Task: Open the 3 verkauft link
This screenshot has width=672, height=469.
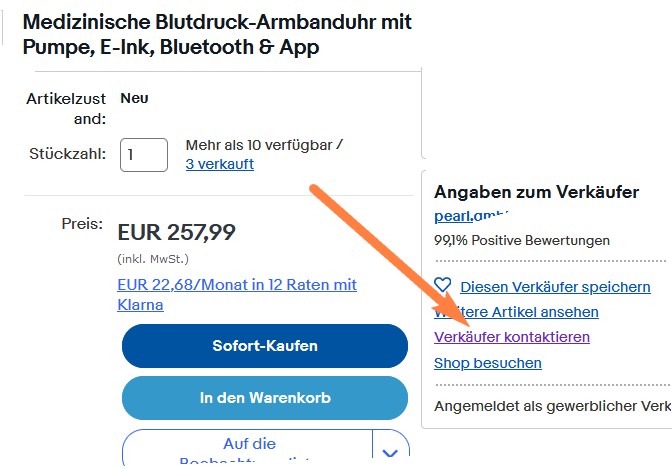Action: click(x=220, y=164)
